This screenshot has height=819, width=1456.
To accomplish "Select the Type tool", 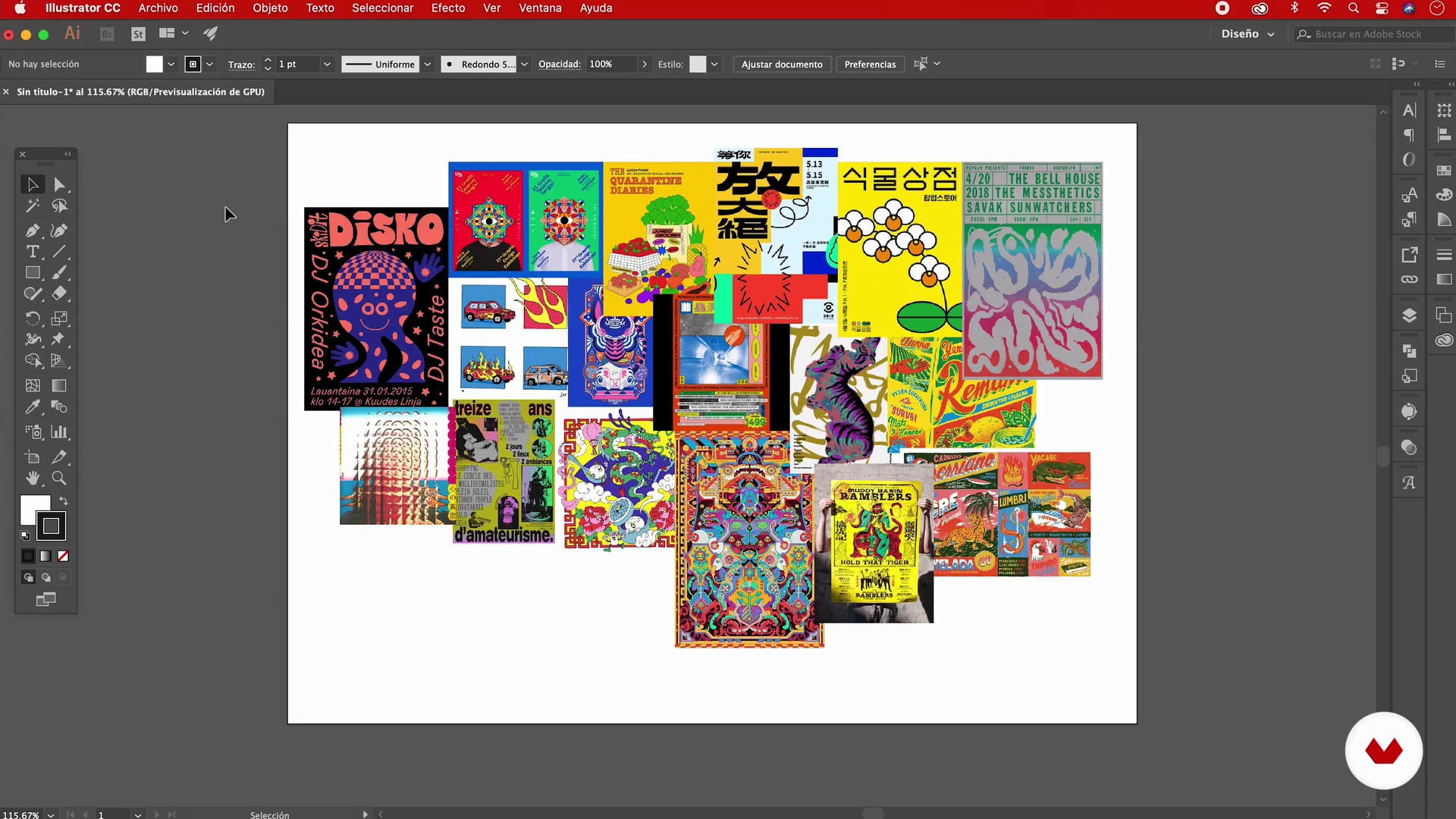I will coord(33,252).
